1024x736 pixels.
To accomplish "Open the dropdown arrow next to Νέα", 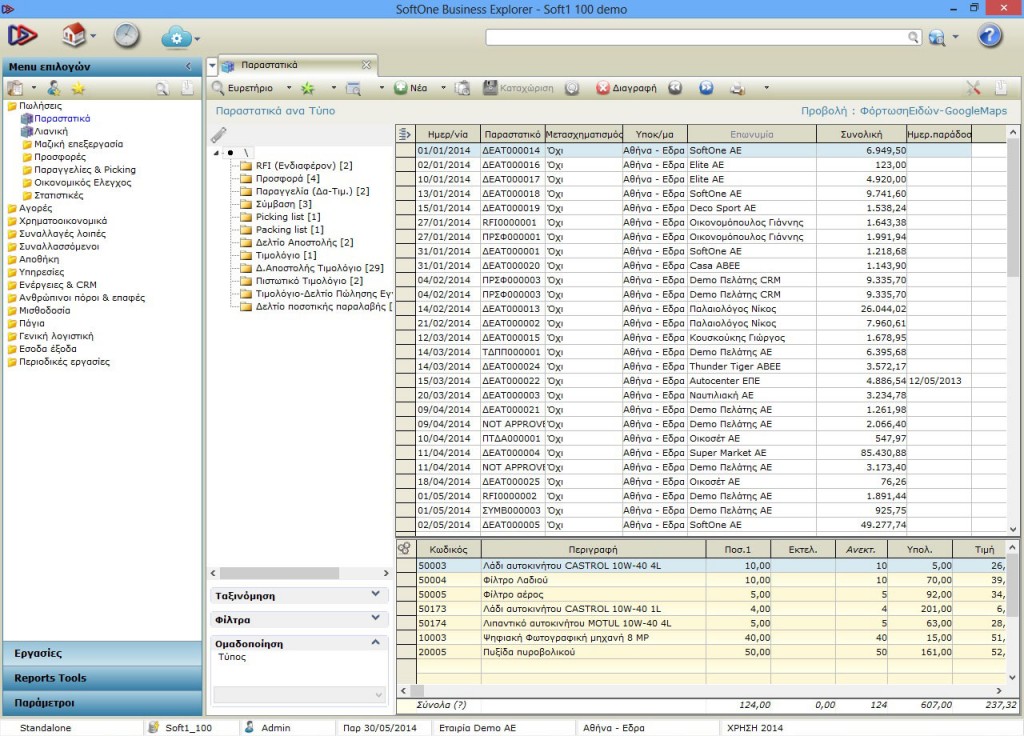I will pyautogui.click(x=443, y=88).
